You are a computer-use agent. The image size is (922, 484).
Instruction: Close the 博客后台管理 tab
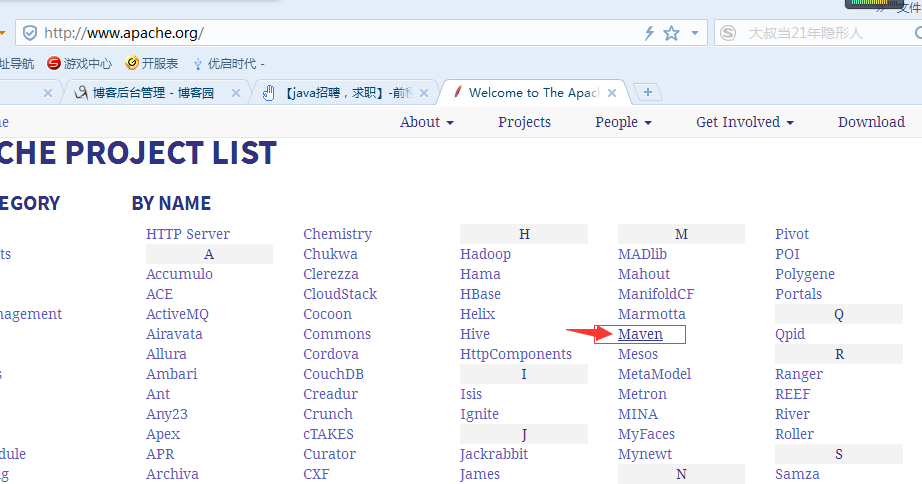pos(236,93)
